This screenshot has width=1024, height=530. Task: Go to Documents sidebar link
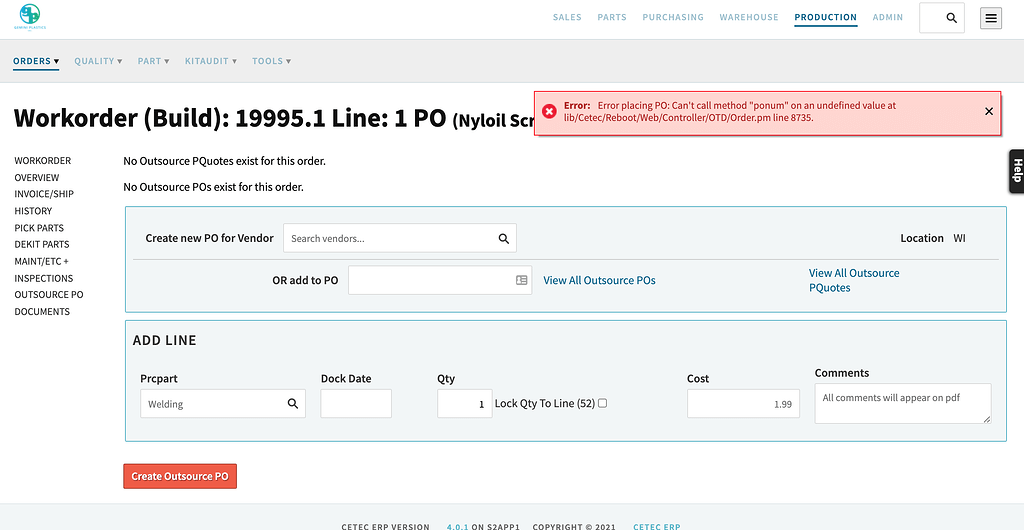pyautogui.click(x=42, y=311)
